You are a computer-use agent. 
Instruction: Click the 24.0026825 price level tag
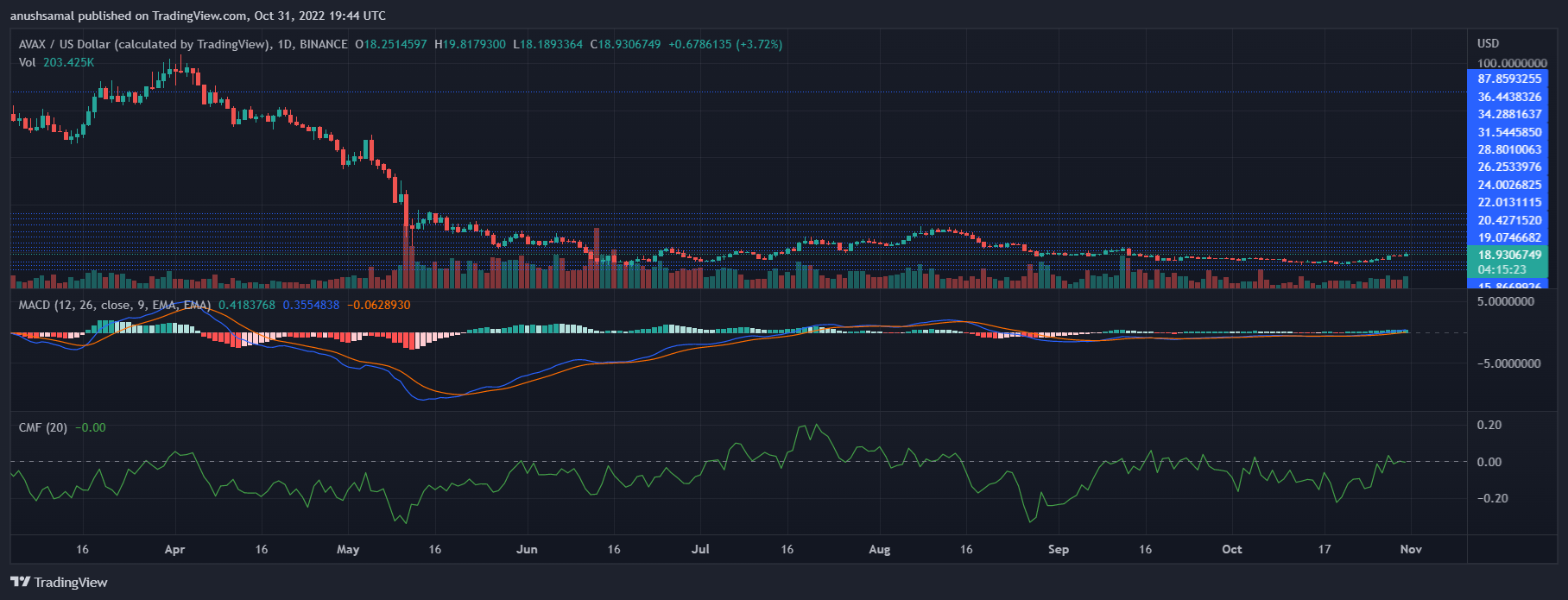1508,185
